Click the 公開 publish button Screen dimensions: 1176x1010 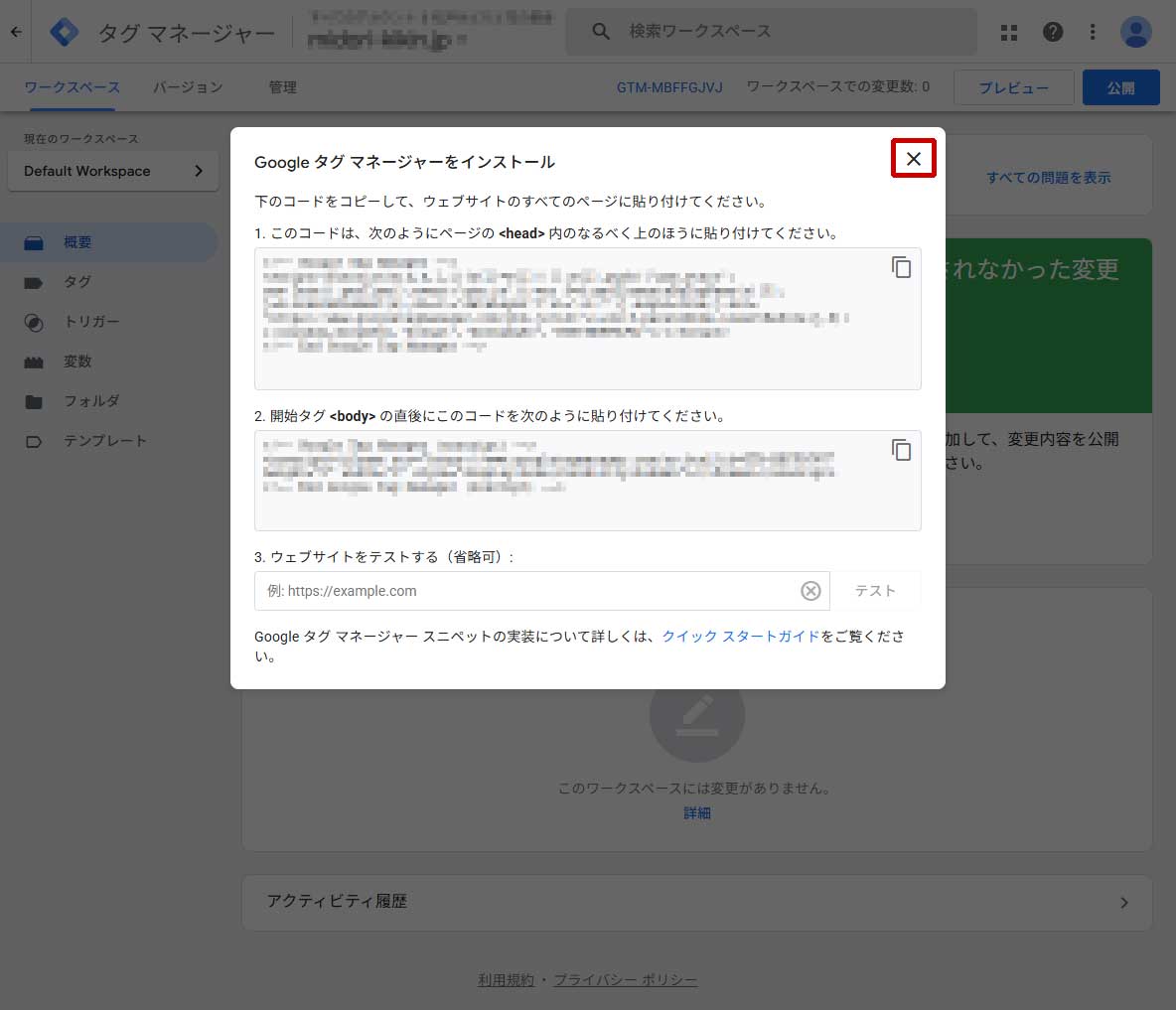pyautogui.click(x=1120, y=87)
